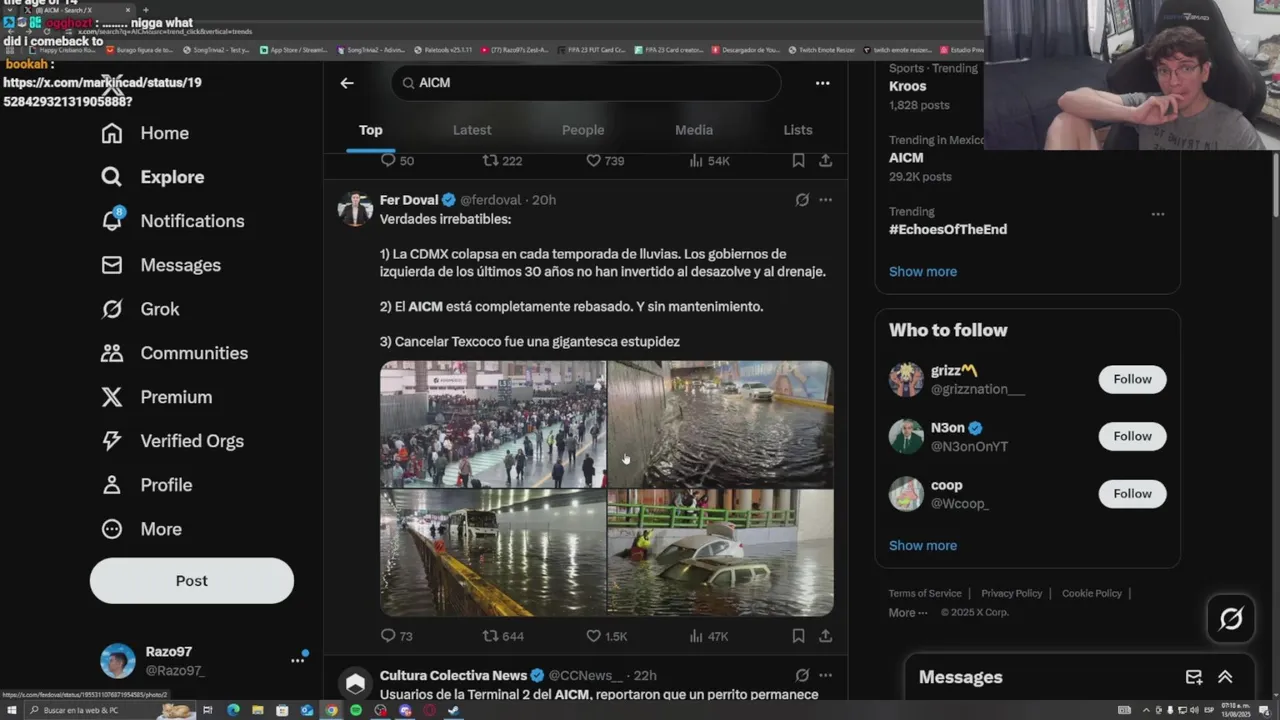Image resolution: width=1280 pixels, height=720 pixels.
Task: Show more under Who to follow
Action: (x=923, y=546)
